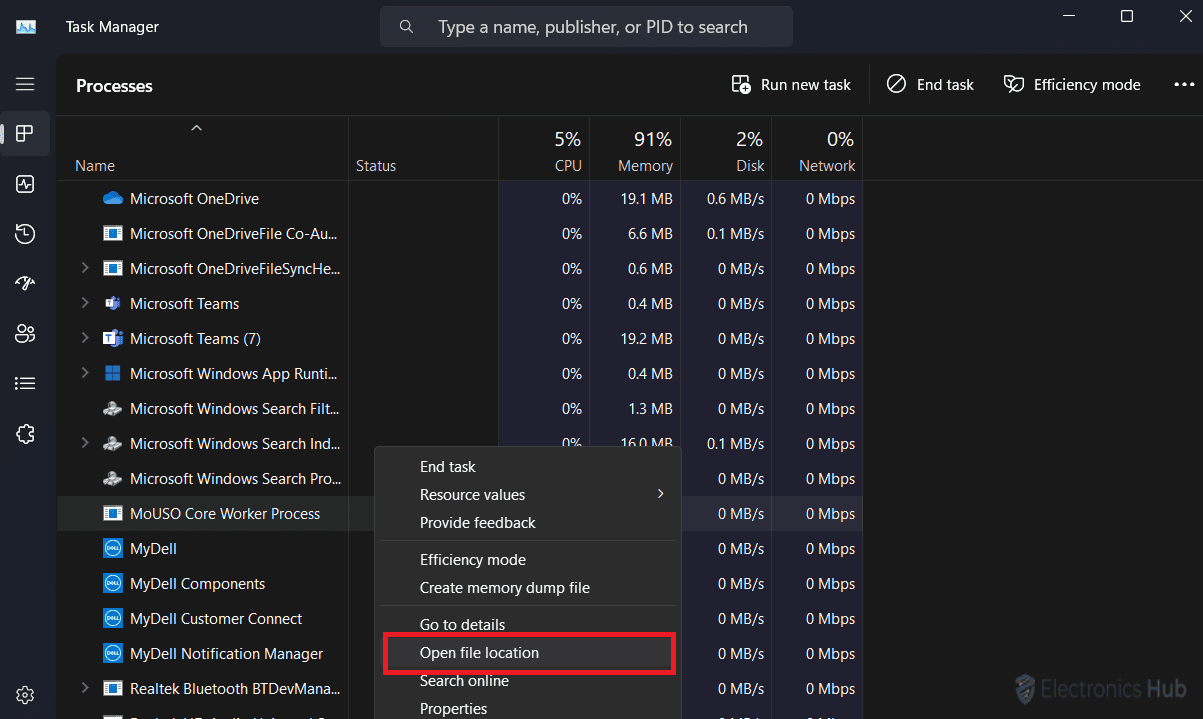
Task: Click the three-dot more options button
Action: 1184,85
